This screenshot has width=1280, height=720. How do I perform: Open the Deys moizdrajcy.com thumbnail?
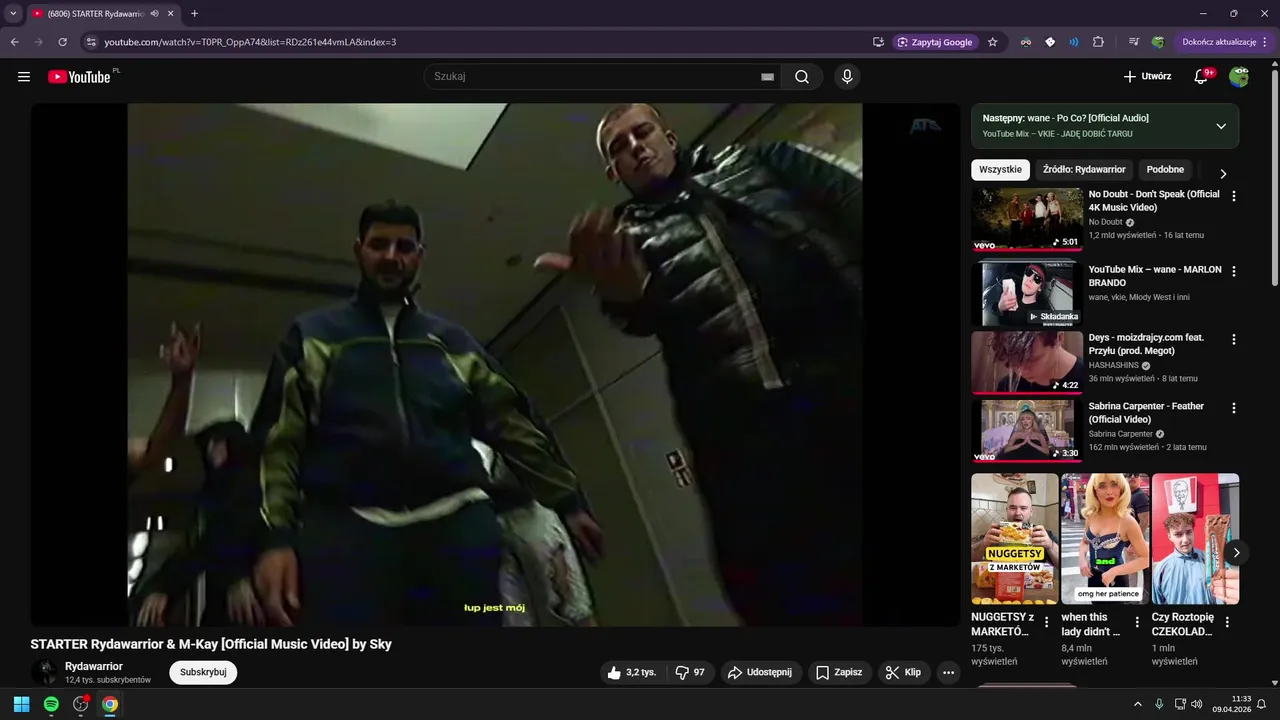pyautogui.click(x=1027, y=362)
